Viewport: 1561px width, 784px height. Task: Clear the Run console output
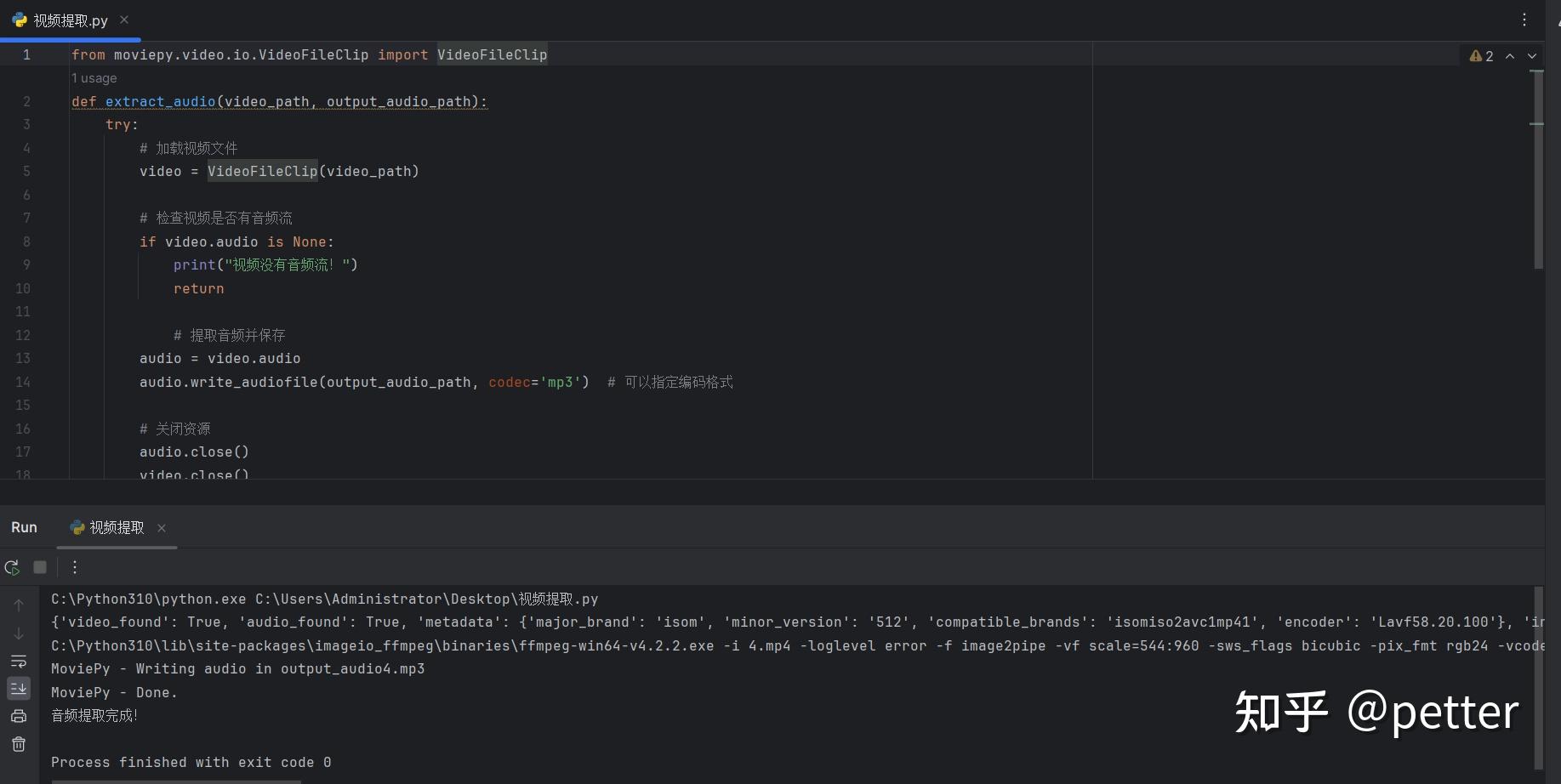[x=19, y=744]
